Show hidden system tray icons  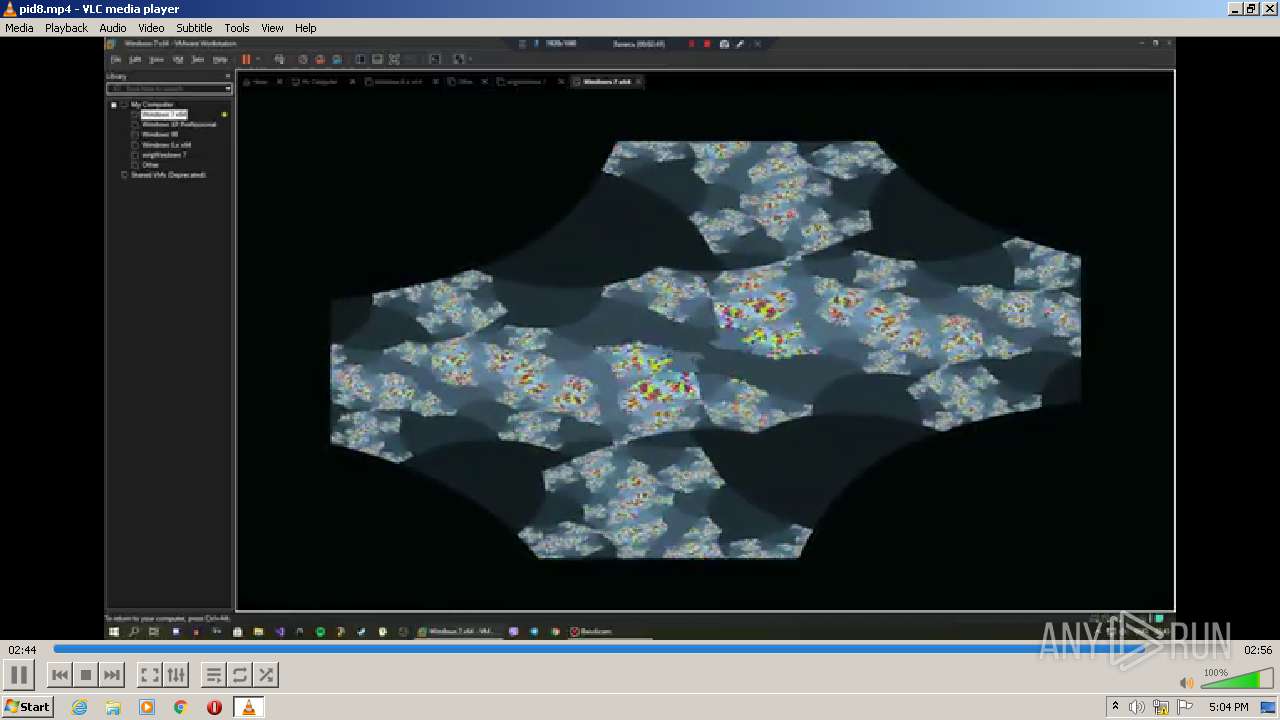click(x=1116, y=707)
